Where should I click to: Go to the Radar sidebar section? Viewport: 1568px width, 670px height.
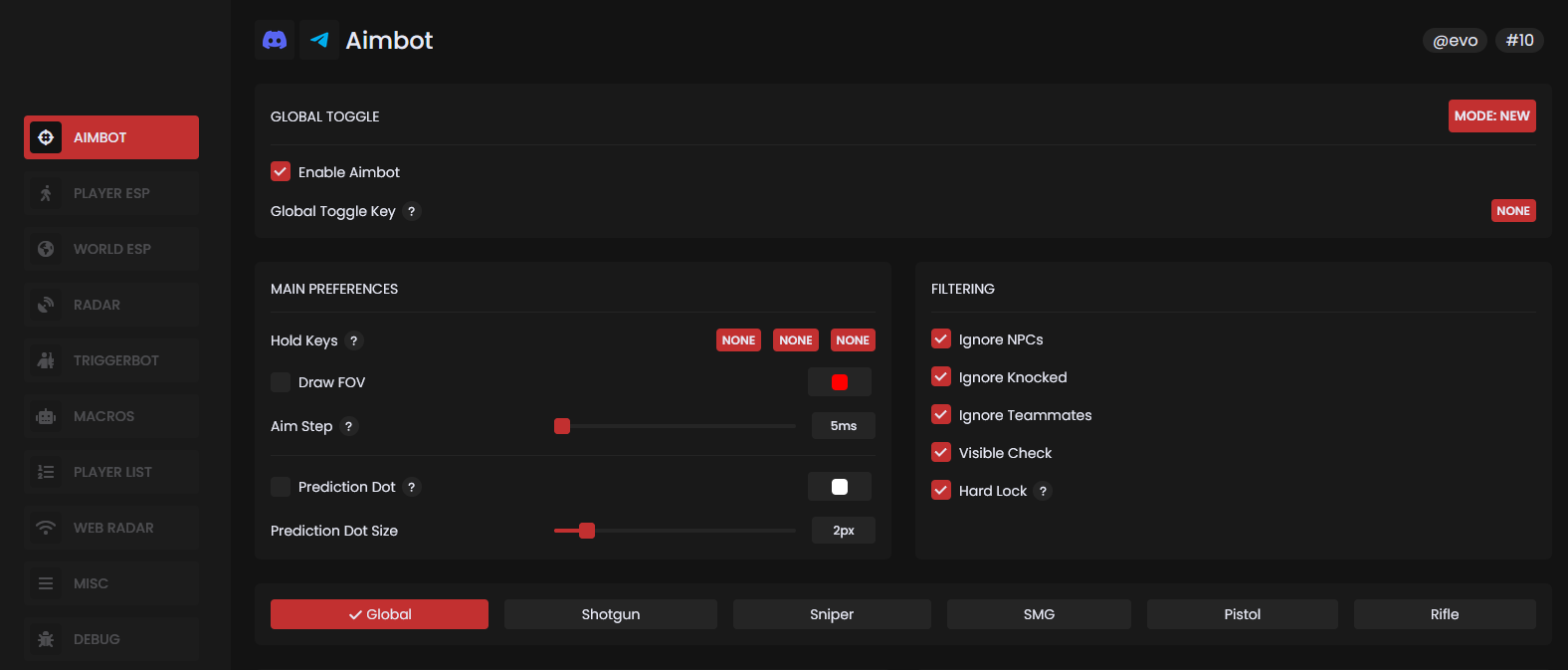(x=111, y=305)
